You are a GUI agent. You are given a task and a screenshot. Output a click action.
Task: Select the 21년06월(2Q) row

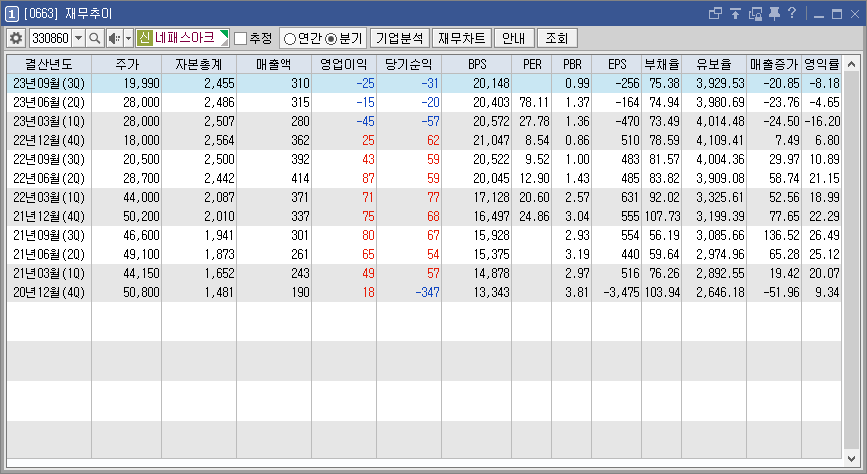424,254
